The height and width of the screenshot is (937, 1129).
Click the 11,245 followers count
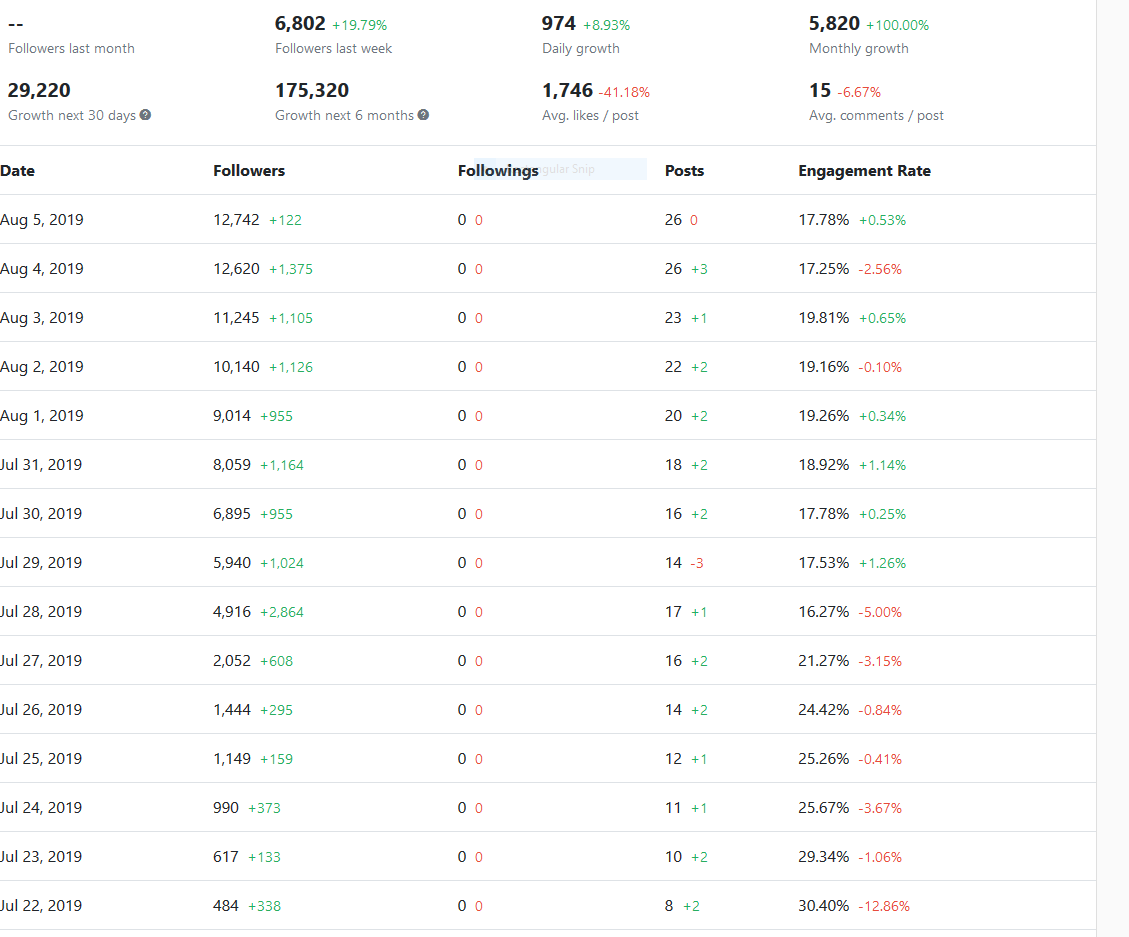(236, 318)
